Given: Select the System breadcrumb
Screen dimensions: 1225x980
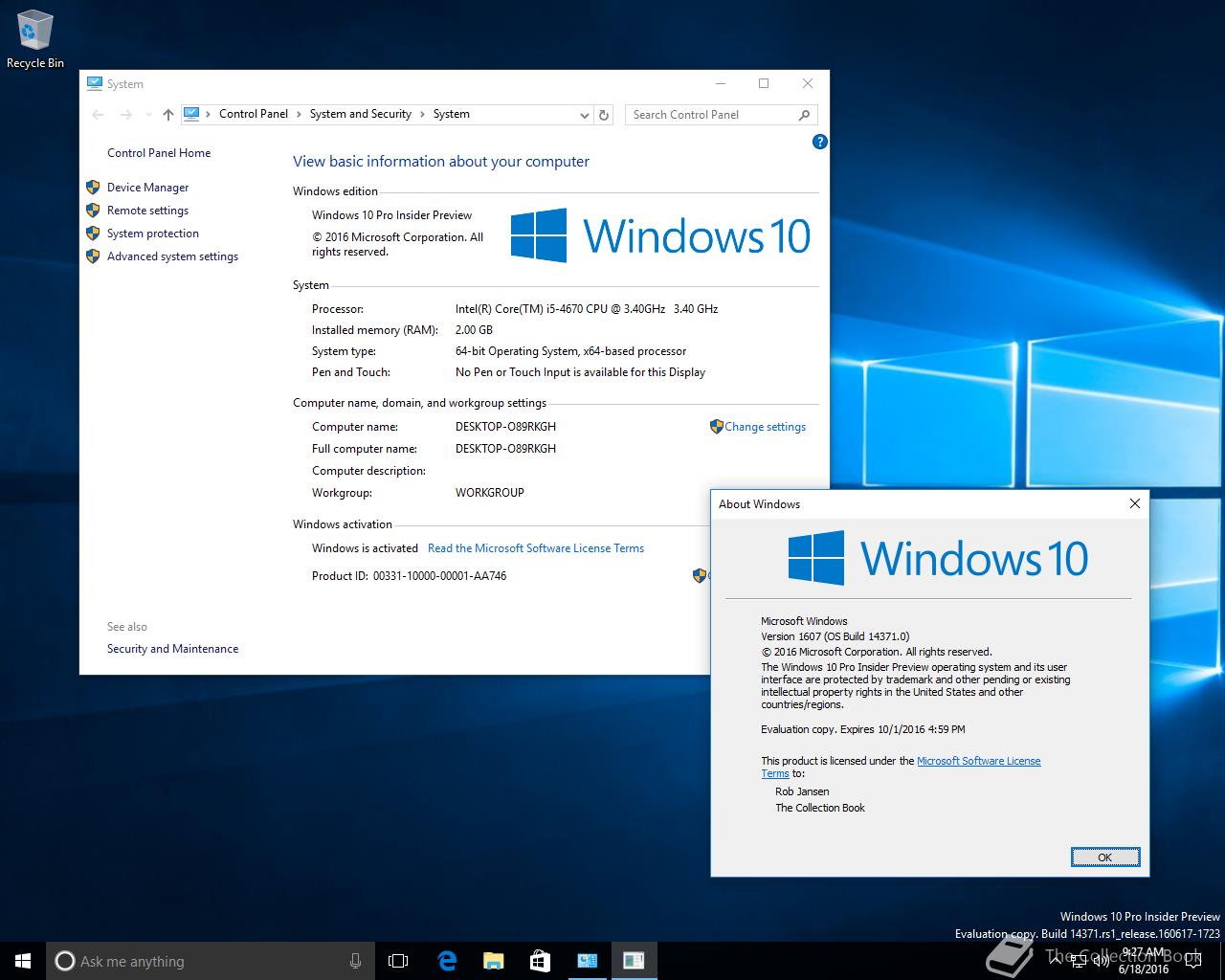Looking at the screenshot, I should (x=452, y=114).
